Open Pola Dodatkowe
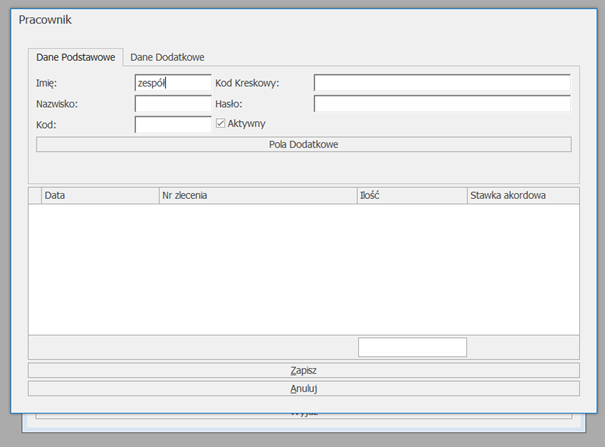The width and height of the screenshot is (605, 447). pos(303,144)
